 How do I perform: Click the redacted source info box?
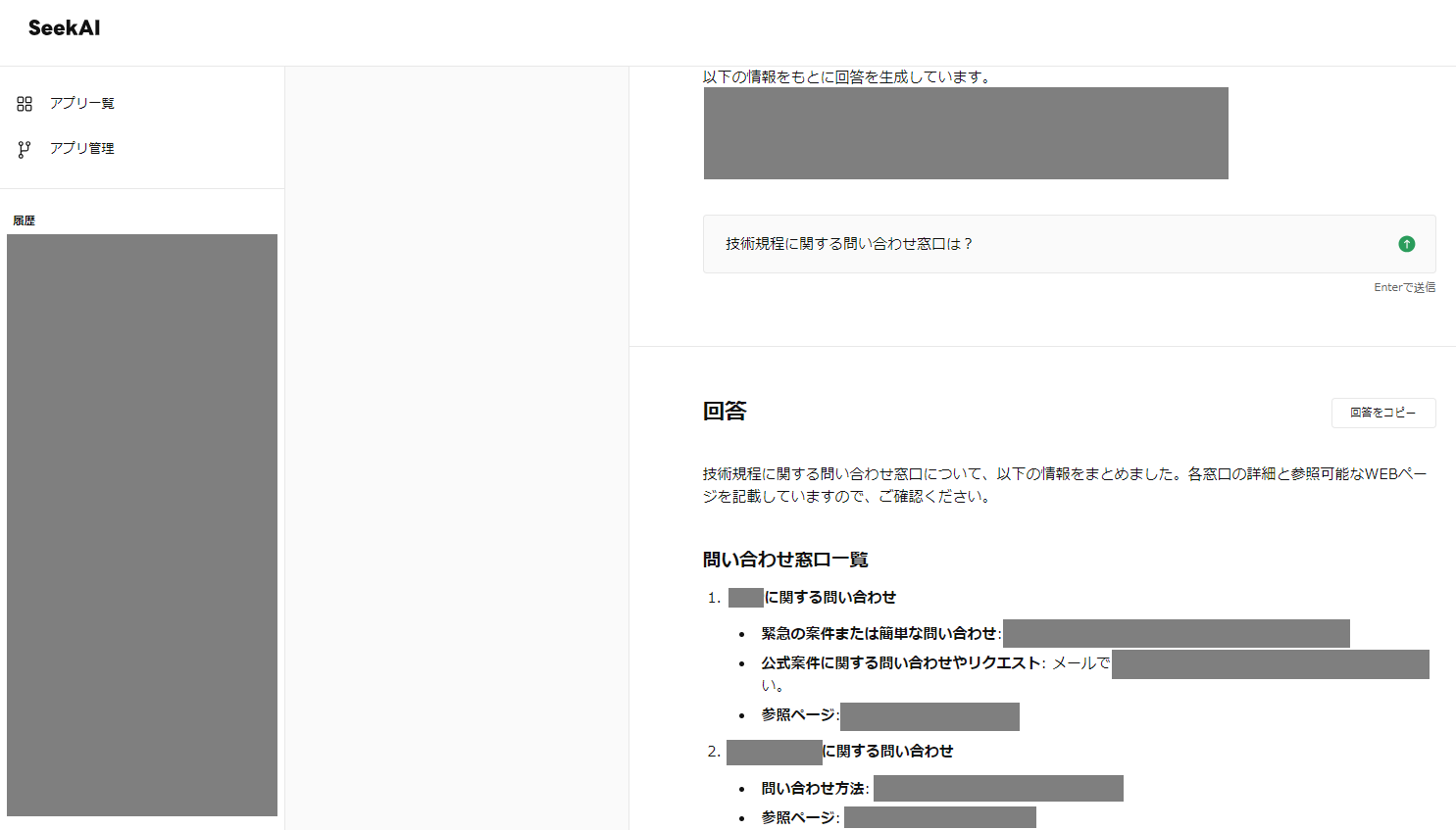966,133
